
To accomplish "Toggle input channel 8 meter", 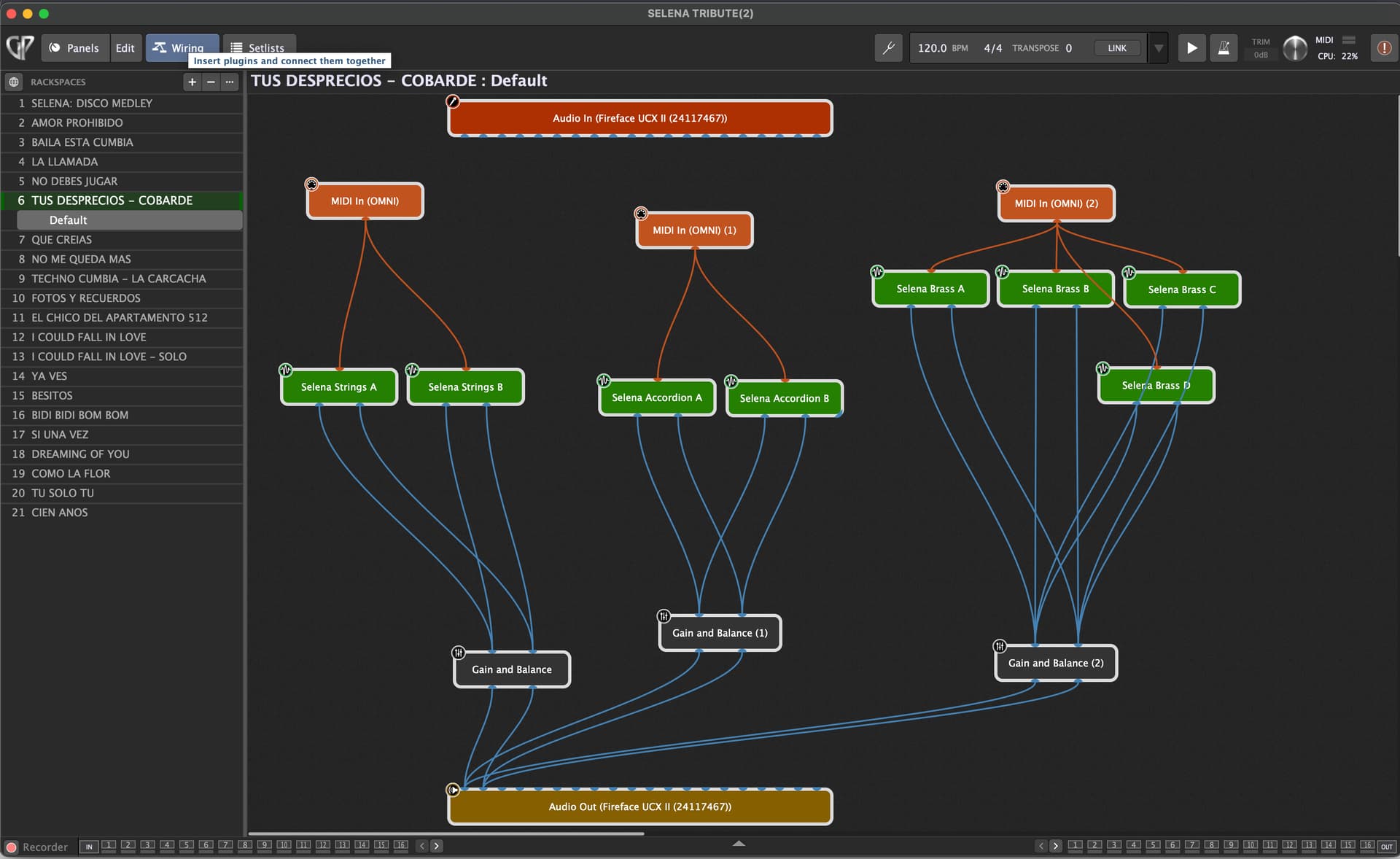I will (x=245, y=846).
